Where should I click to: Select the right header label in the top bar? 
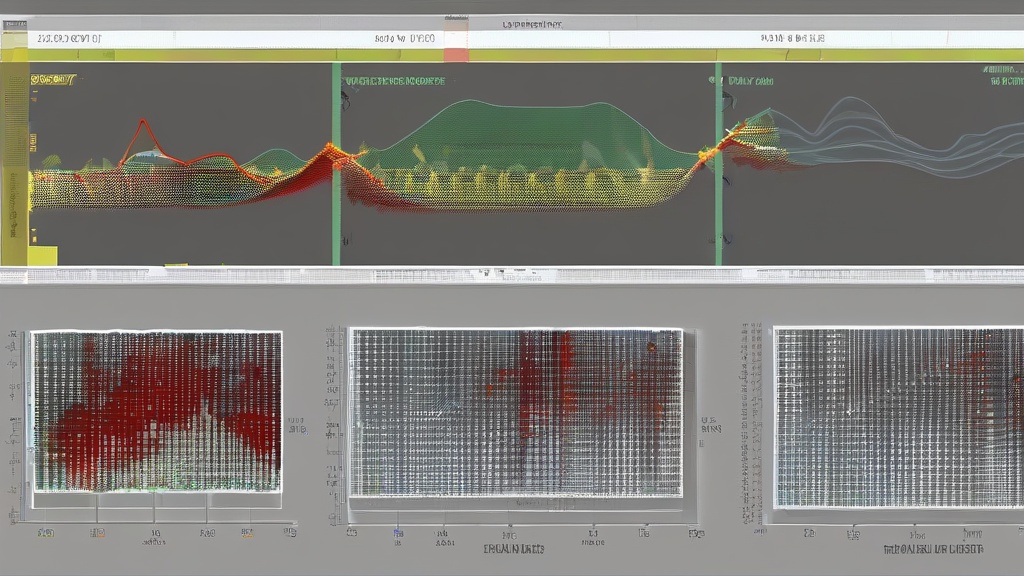tap(792, 39)
